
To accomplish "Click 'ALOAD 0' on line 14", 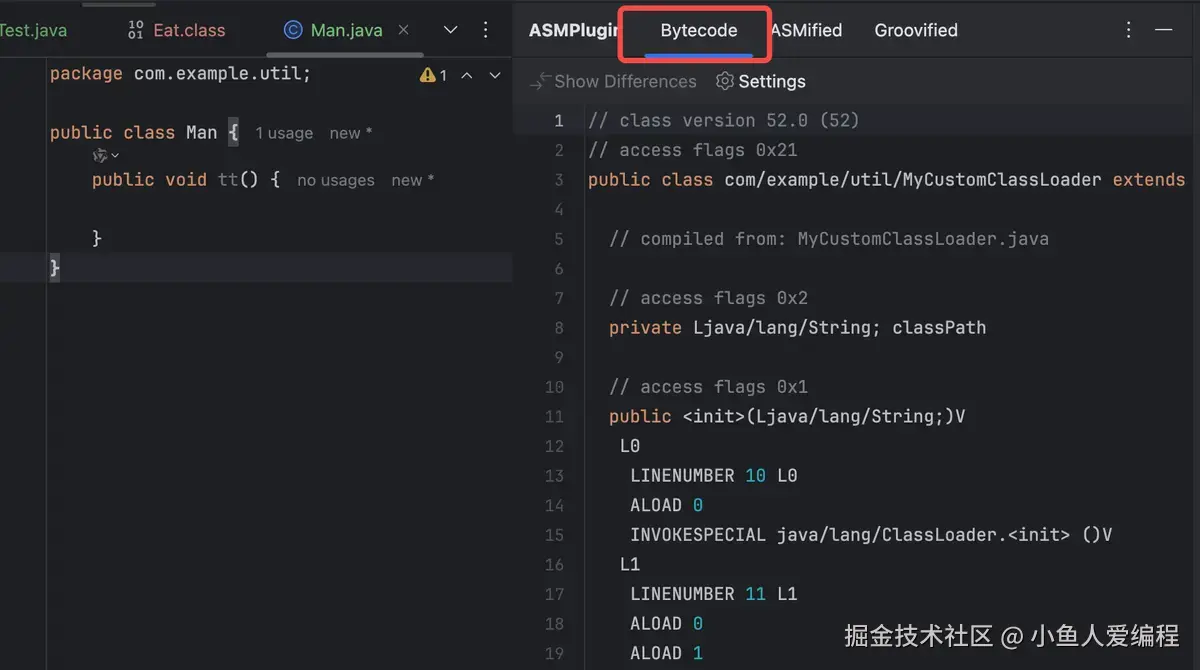I will (x=666, y=505).
